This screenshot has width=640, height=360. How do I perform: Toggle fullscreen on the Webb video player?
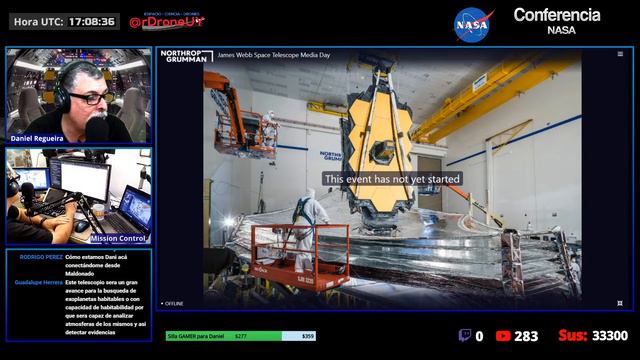coord(620,303)
